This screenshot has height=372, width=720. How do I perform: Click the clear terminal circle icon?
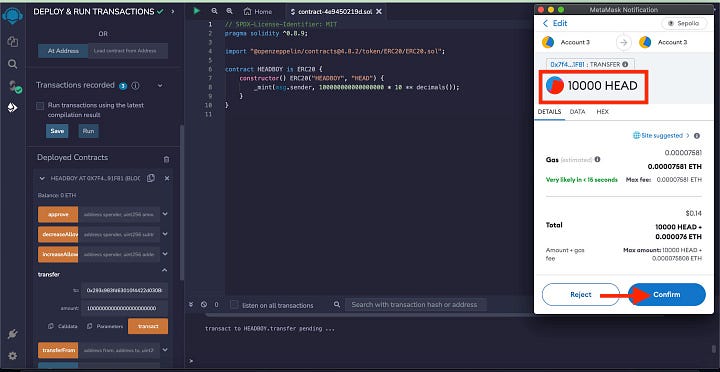pos(203,304)
